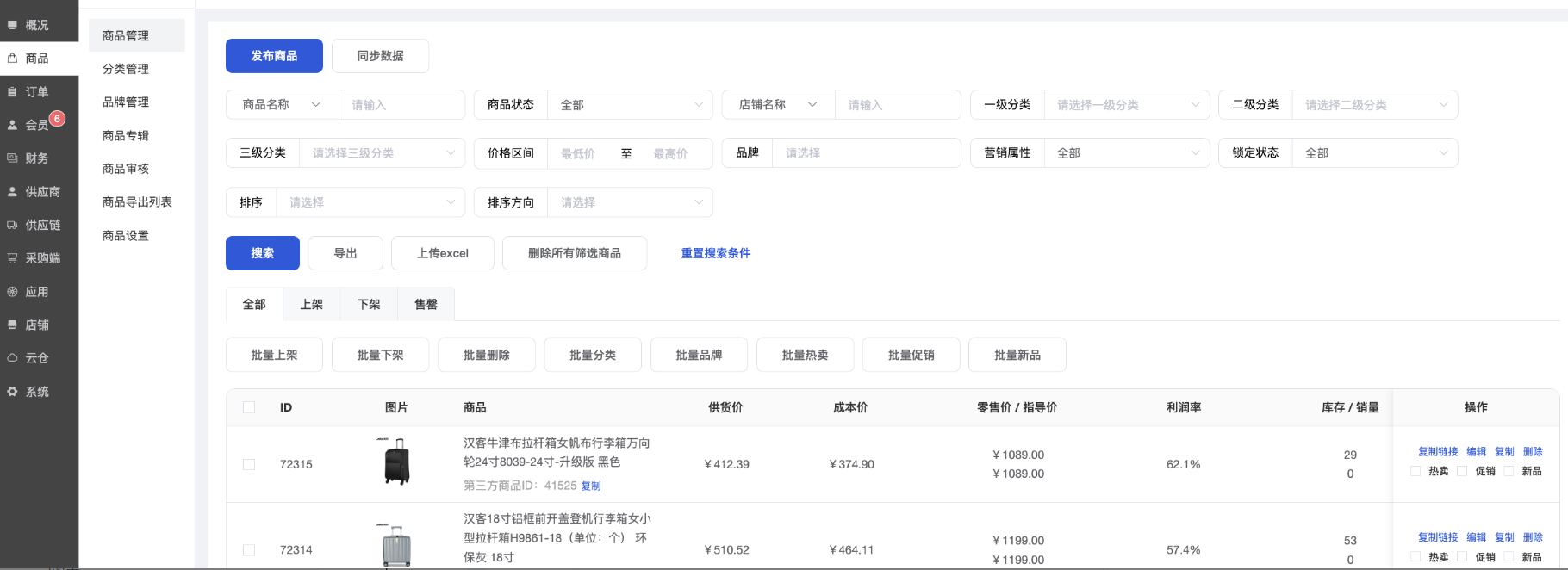Expand the 商品状态 status dropdown
The height and width of the screenshot is (570, 1568).
point(631,105)
